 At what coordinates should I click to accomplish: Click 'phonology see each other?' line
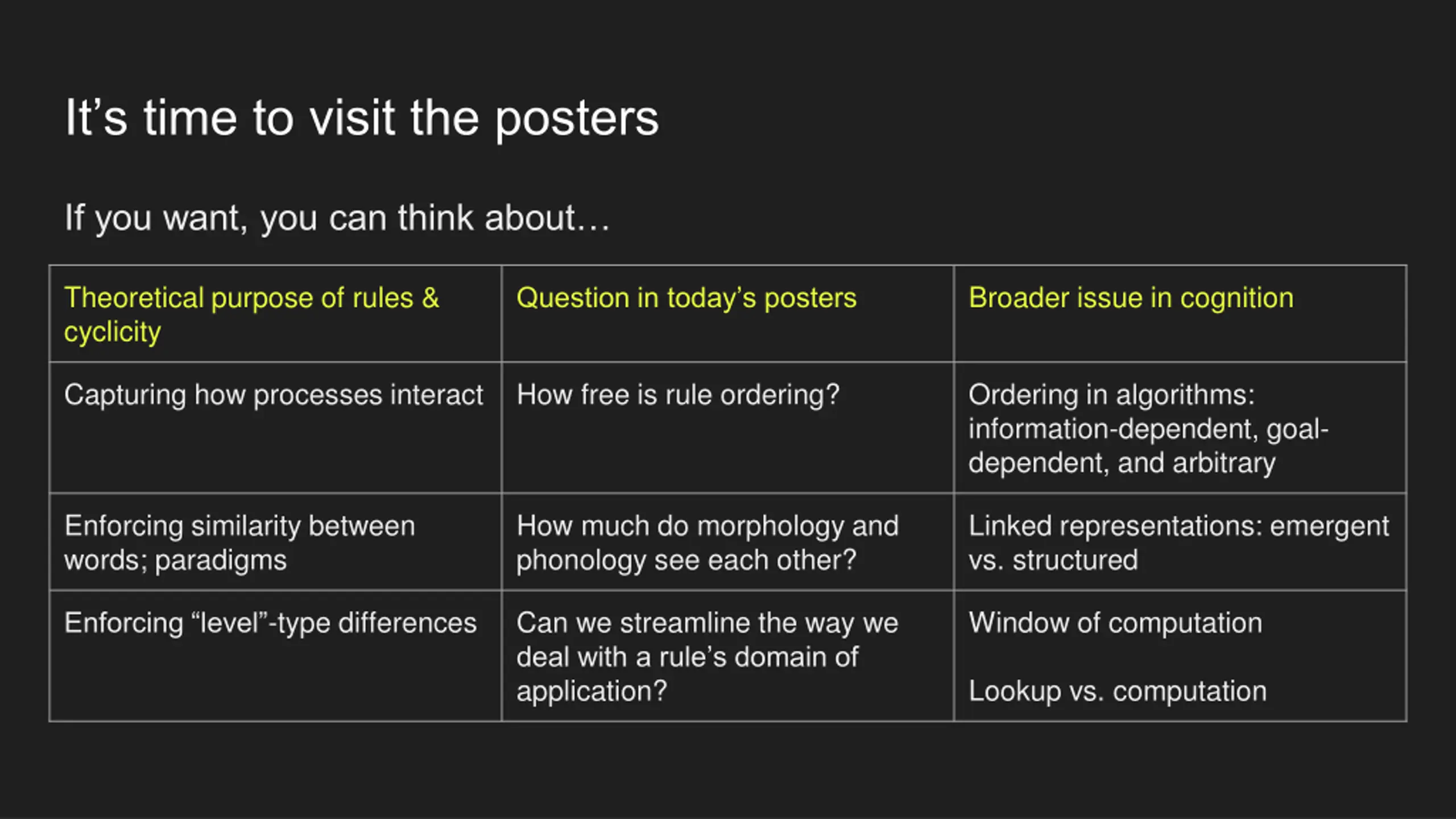(x=686, y=560)
